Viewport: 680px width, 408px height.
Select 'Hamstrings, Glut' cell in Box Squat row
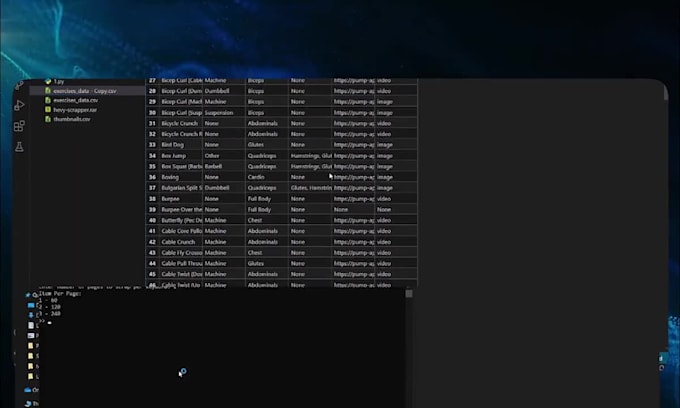(x=310, y=166)
